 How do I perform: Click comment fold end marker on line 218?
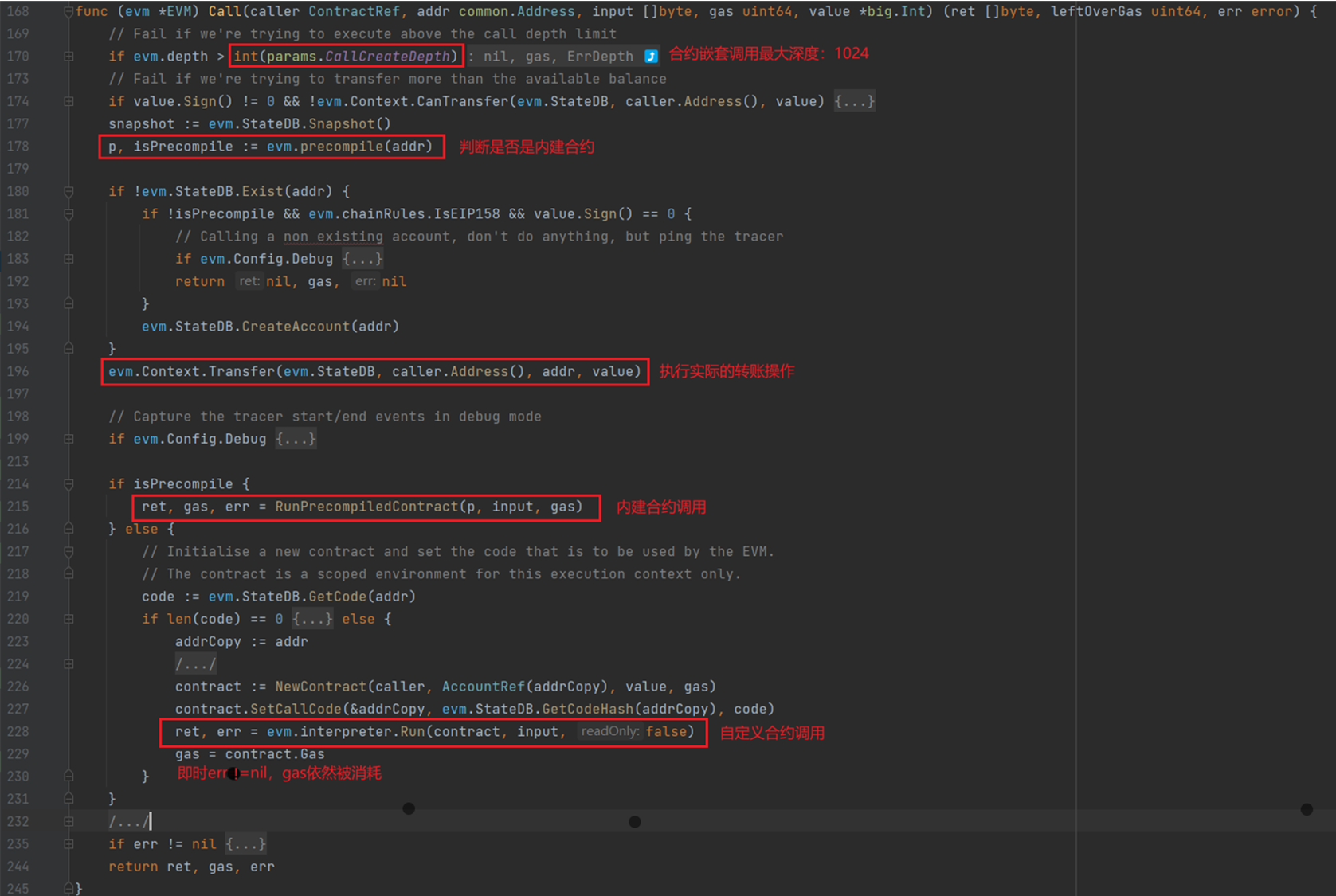click(69, 573)
